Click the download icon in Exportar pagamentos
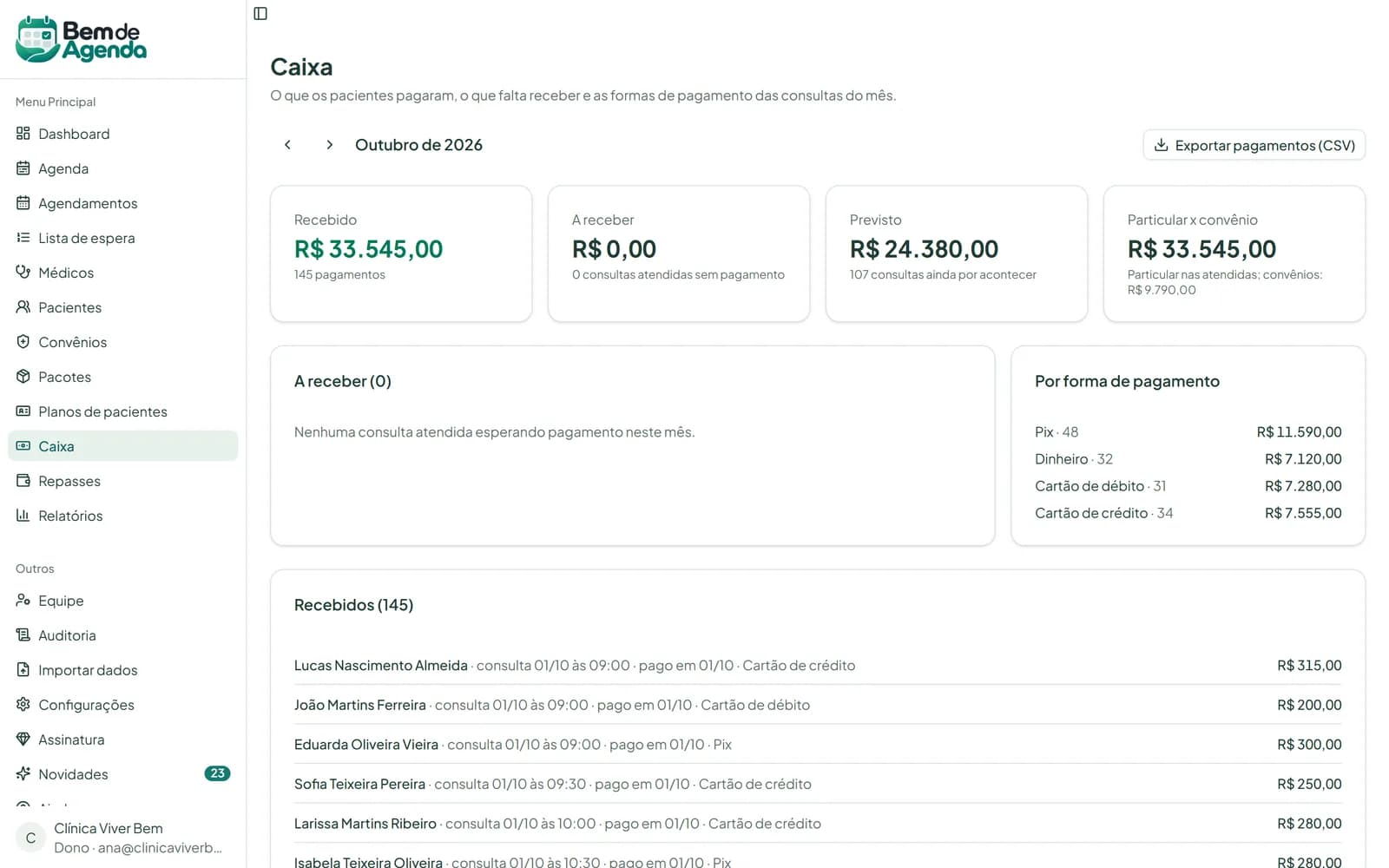The height and width of the screenshot is (868, 1389). (x=1161, y=145)
